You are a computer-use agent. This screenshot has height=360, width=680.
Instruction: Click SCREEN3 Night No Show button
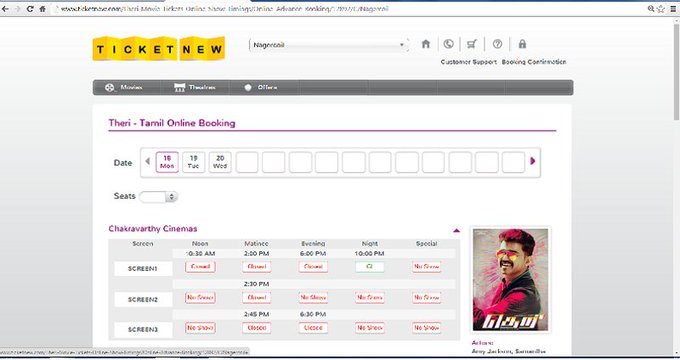coord(369,328)
